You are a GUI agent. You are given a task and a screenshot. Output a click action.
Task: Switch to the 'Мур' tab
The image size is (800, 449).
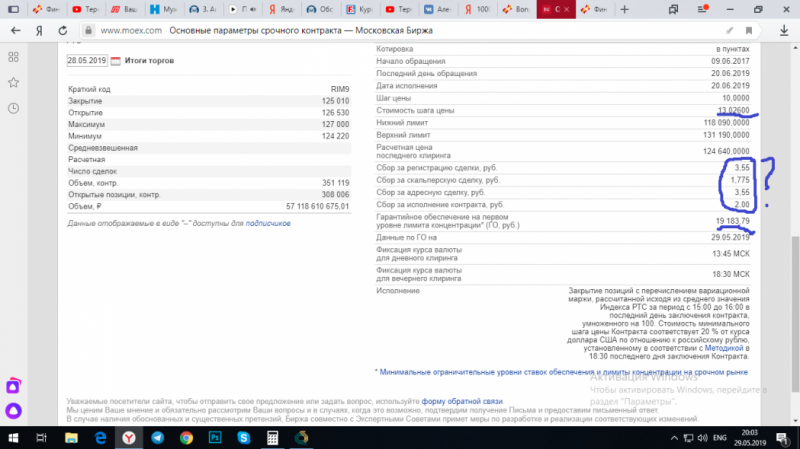pos(164,9)
